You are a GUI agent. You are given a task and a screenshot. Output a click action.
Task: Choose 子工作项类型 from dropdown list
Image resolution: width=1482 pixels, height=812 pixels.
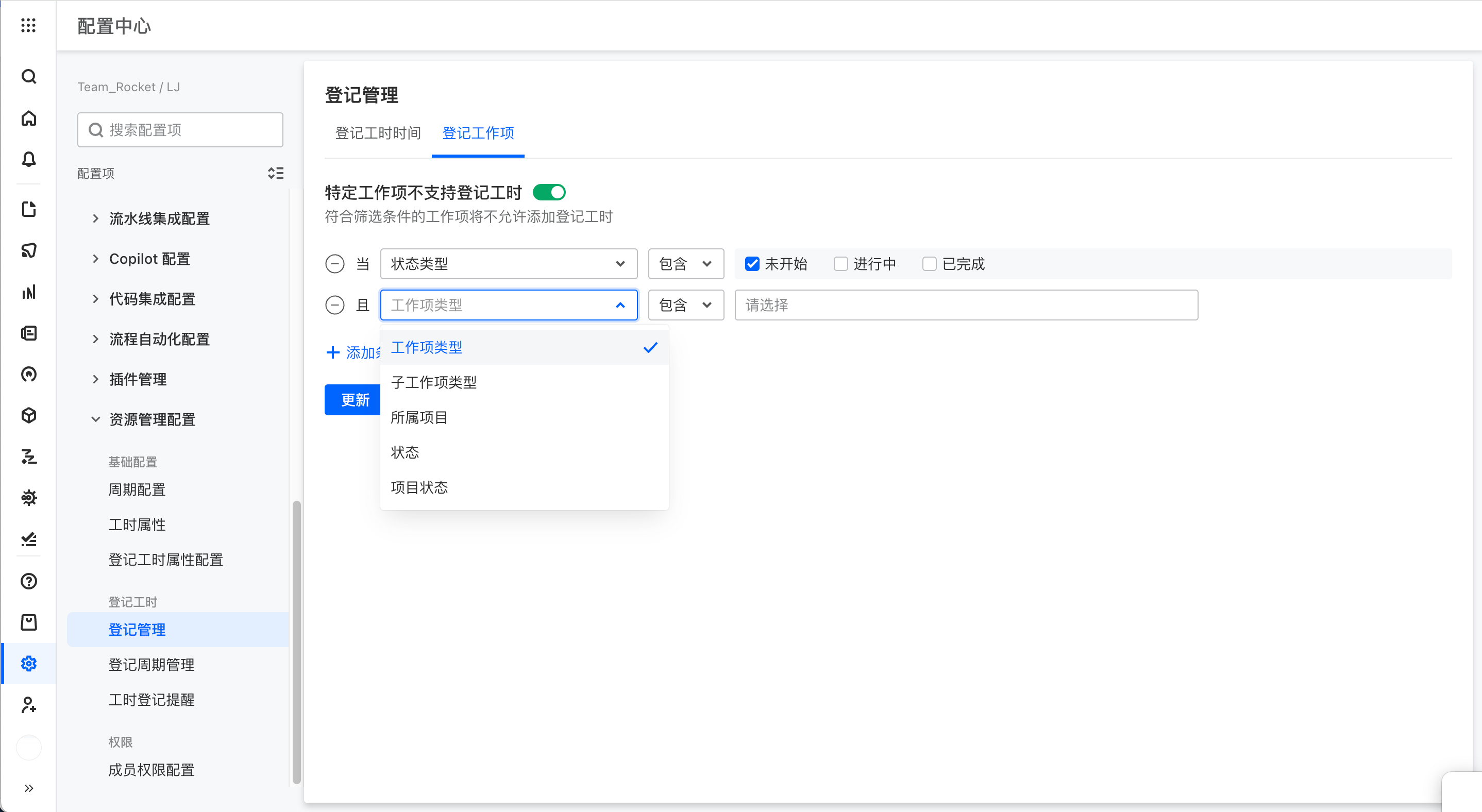(524, 382)
